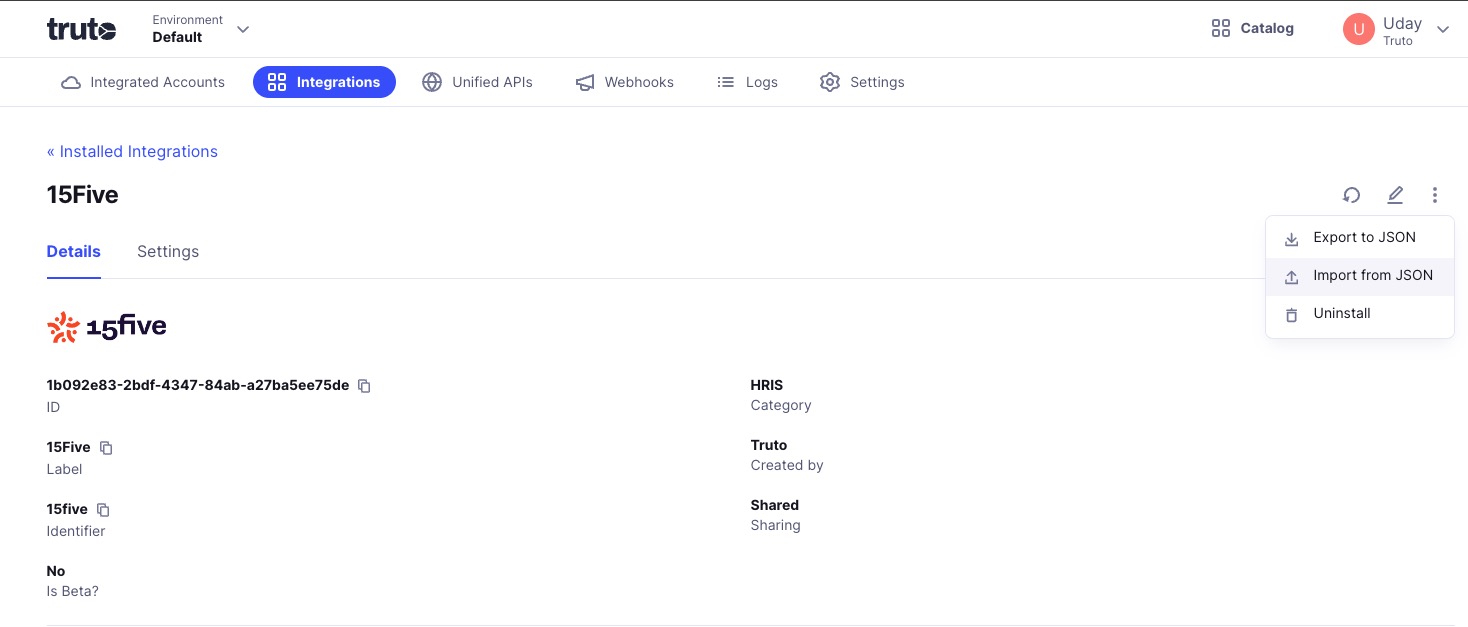Expand the Uday account menu chevron
This screenshot has height=627, width=1468.
tap(1442, 30)
